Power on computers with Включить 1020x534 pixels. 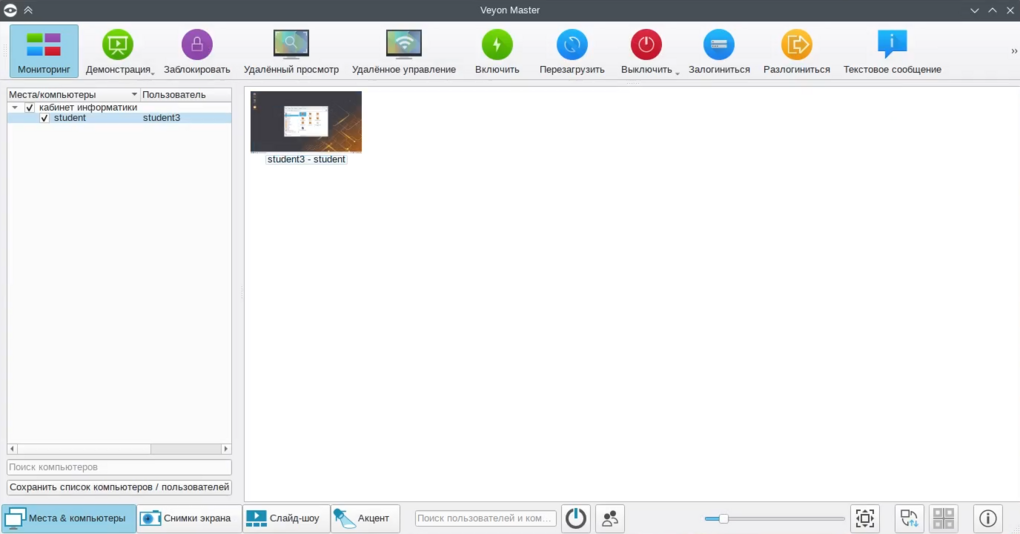point(497,51)
